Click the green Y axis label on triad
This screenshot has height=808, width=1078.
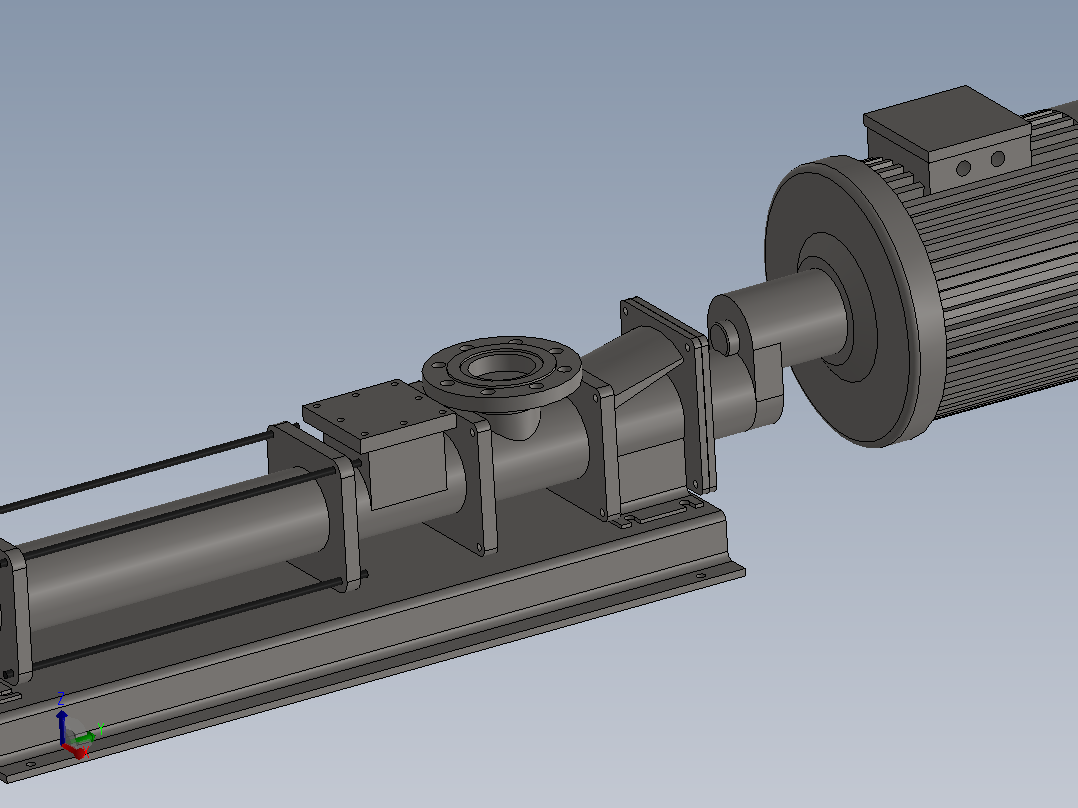tap(100, 729)
